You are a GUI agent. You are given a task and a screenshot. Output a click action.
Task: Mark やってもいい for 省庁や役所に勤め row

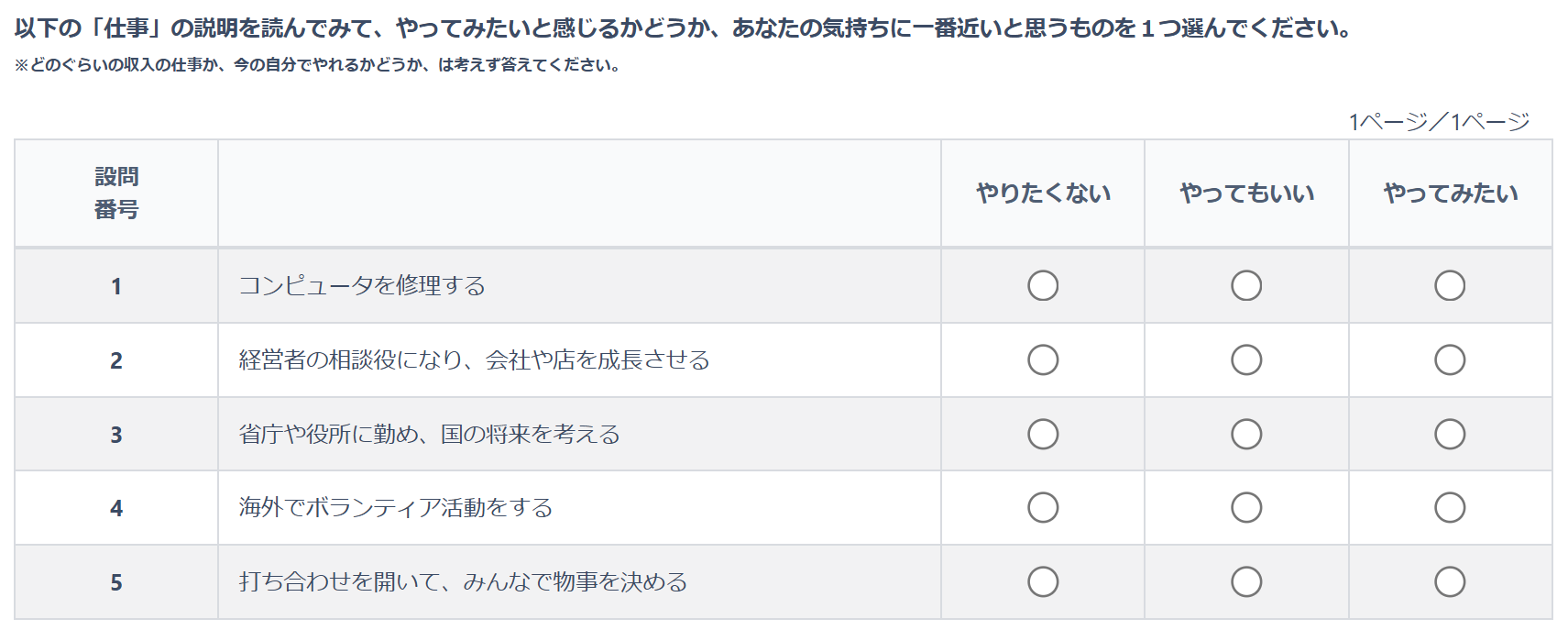coord(1246,434)
